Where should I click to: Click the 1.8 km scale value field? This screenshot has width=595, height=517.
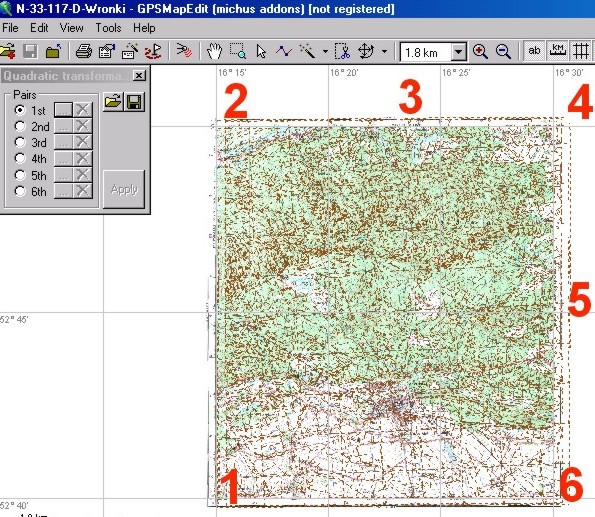(x=427, y=52)
